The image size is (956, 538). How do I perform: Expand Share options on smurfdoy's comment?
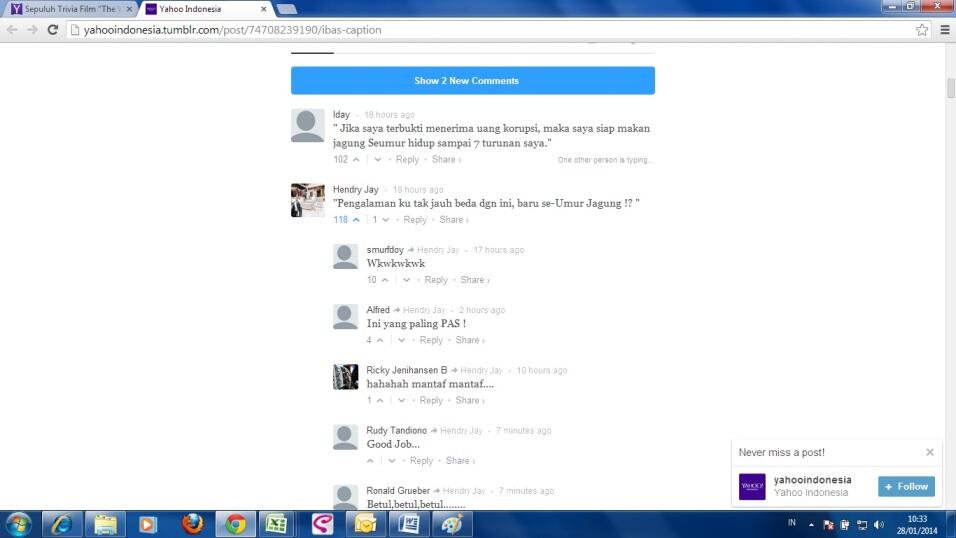[475, 280]
